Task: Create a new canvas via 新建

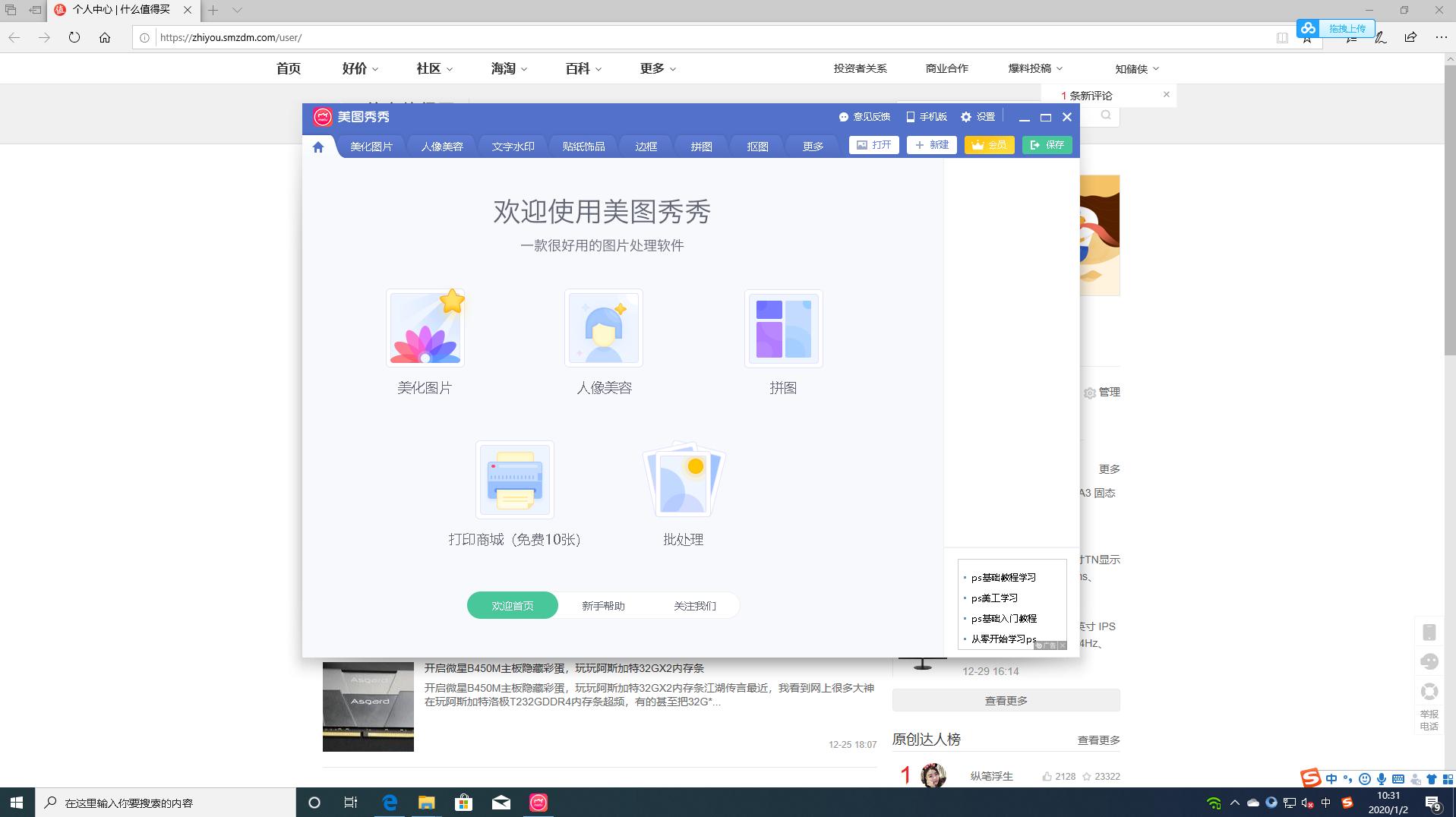Action: click(932, 145)
